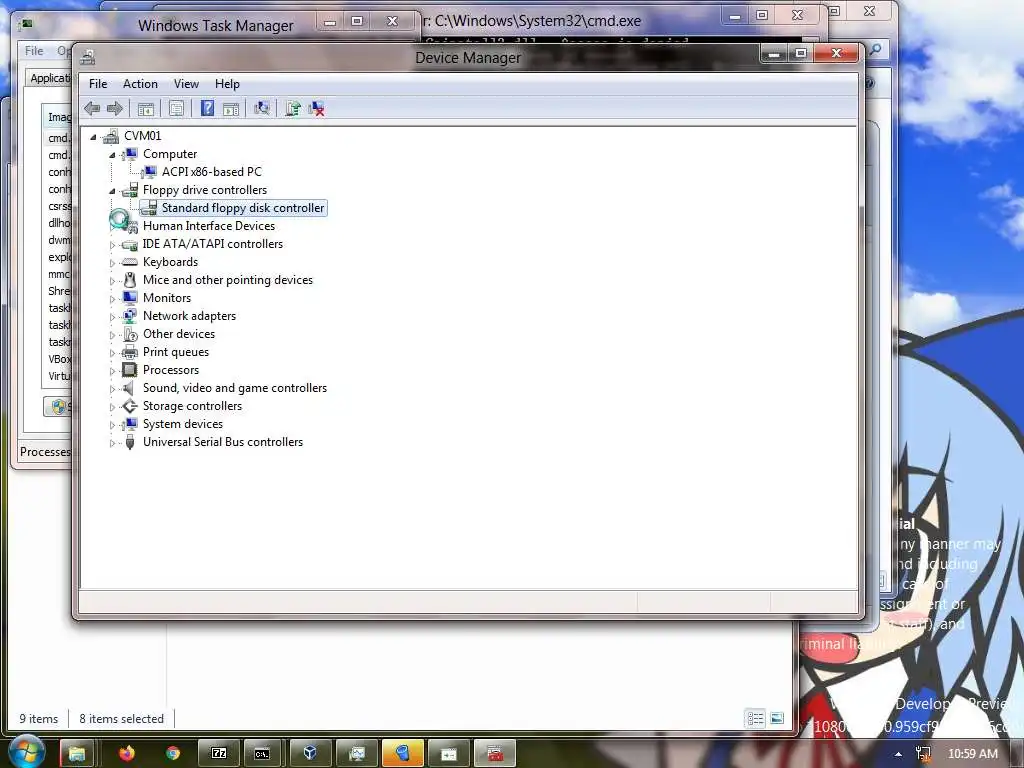Select the mouse icon beside Mice and other pointing devices
The height and width of the screenshot is (768, 1024).
click(130, 280)
